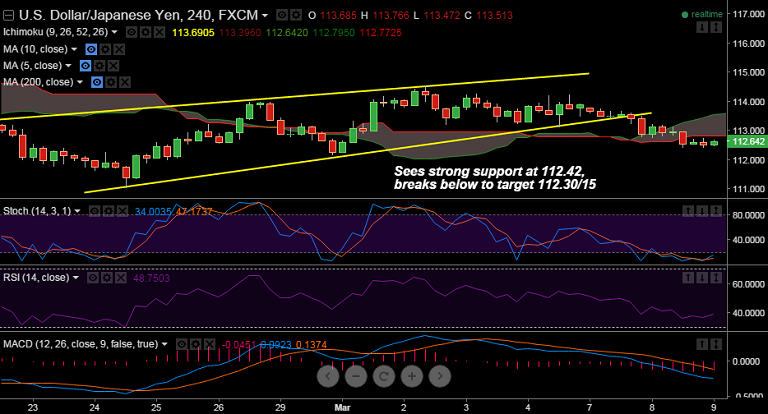Maximize the main price pane
Screen dimensions: 768x414
click(x=716, y=27)
